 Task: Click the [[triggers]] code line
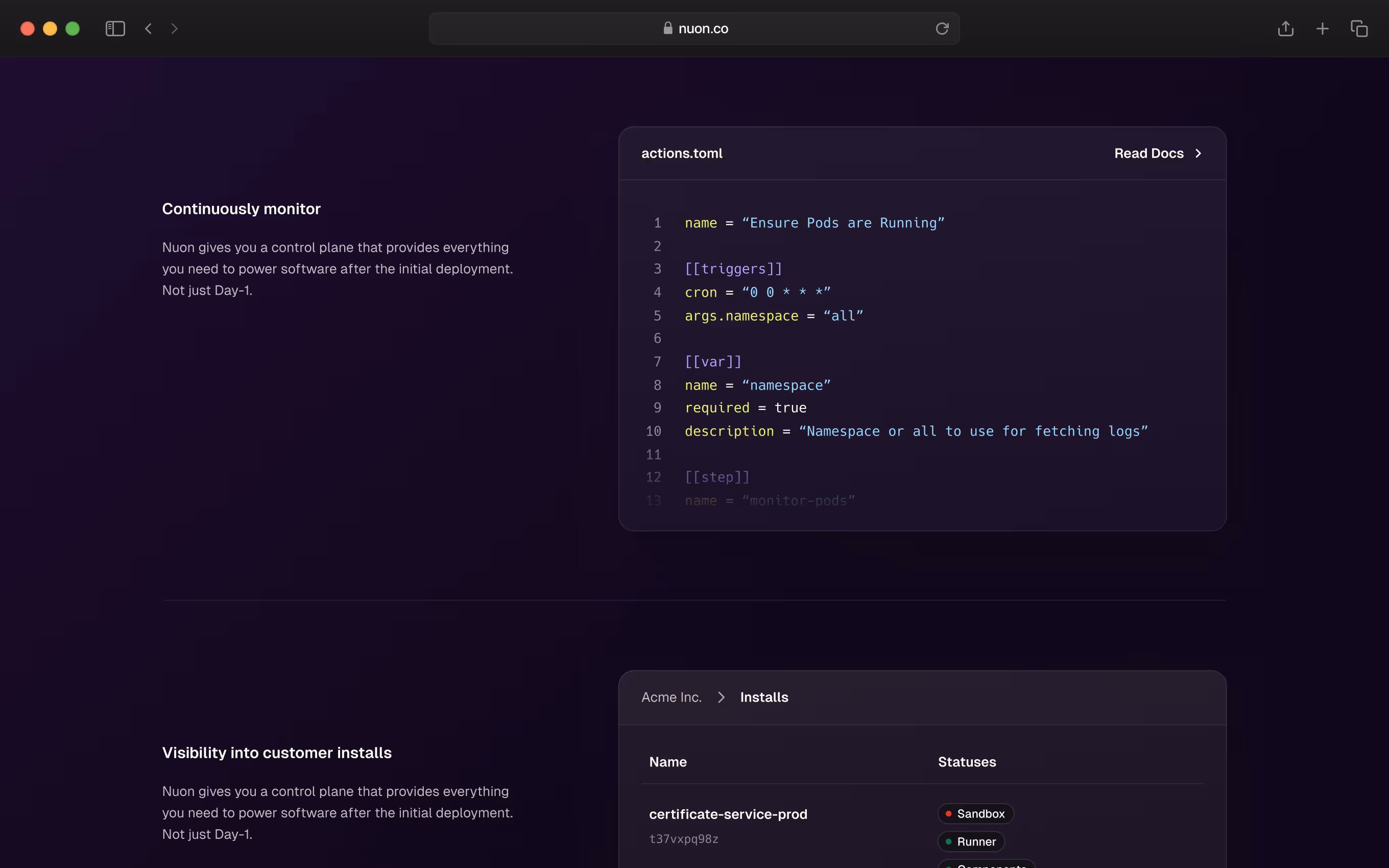(733, 269)
